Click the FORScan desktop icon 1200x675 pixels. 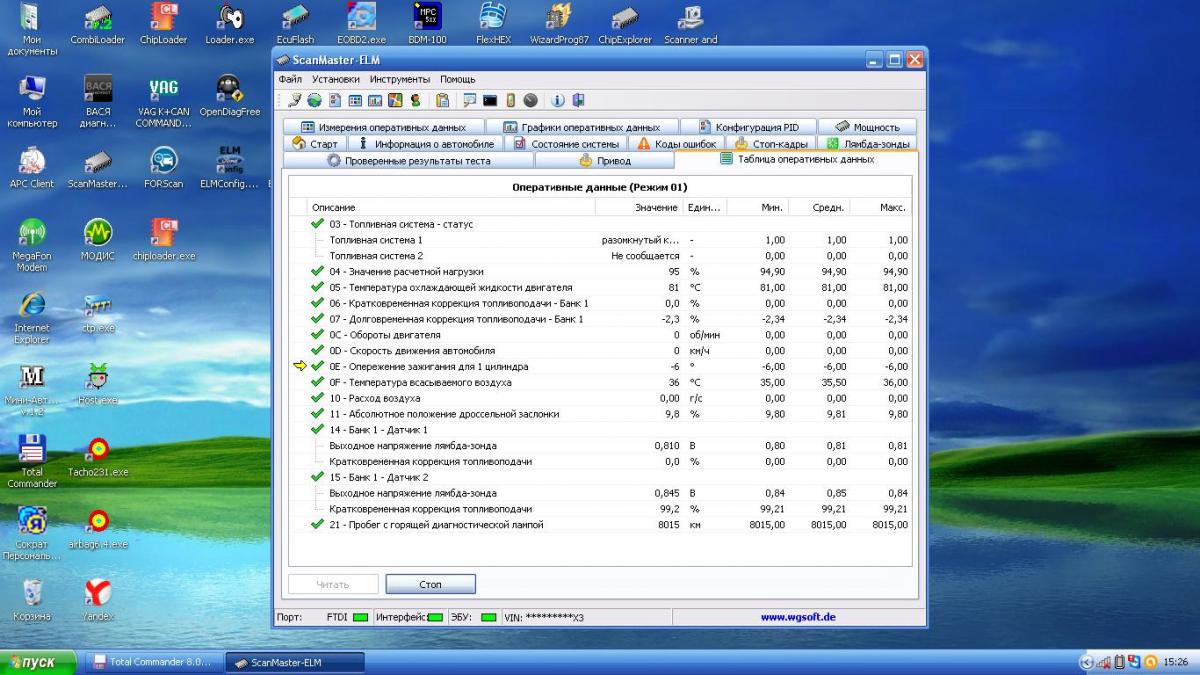point(163,169)
